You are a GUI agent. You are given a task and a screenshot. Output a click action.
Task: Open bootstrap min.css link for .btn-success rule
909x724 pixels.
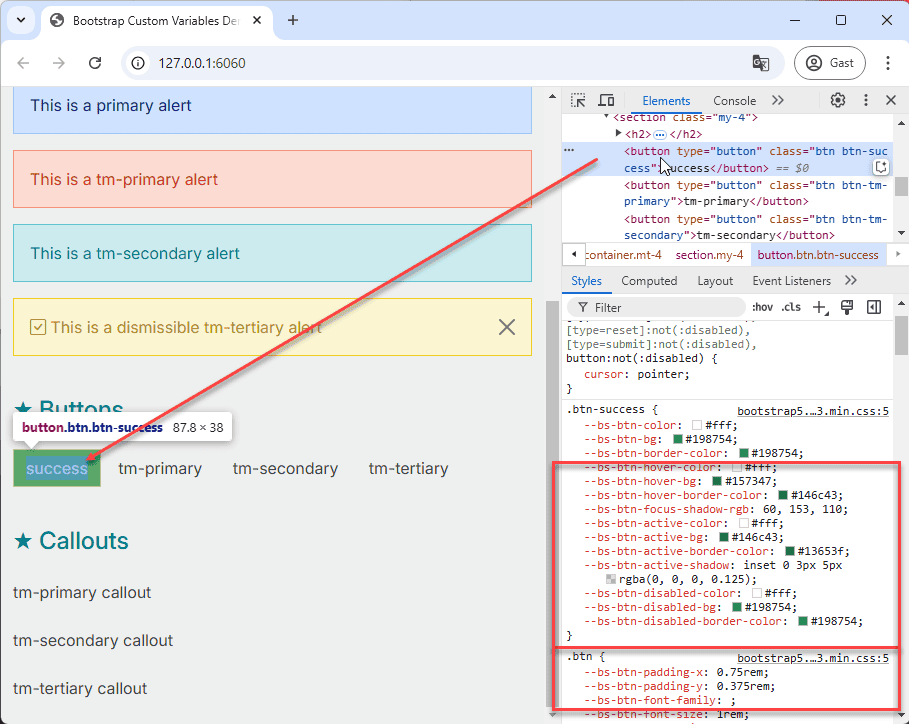pos(813,411)
